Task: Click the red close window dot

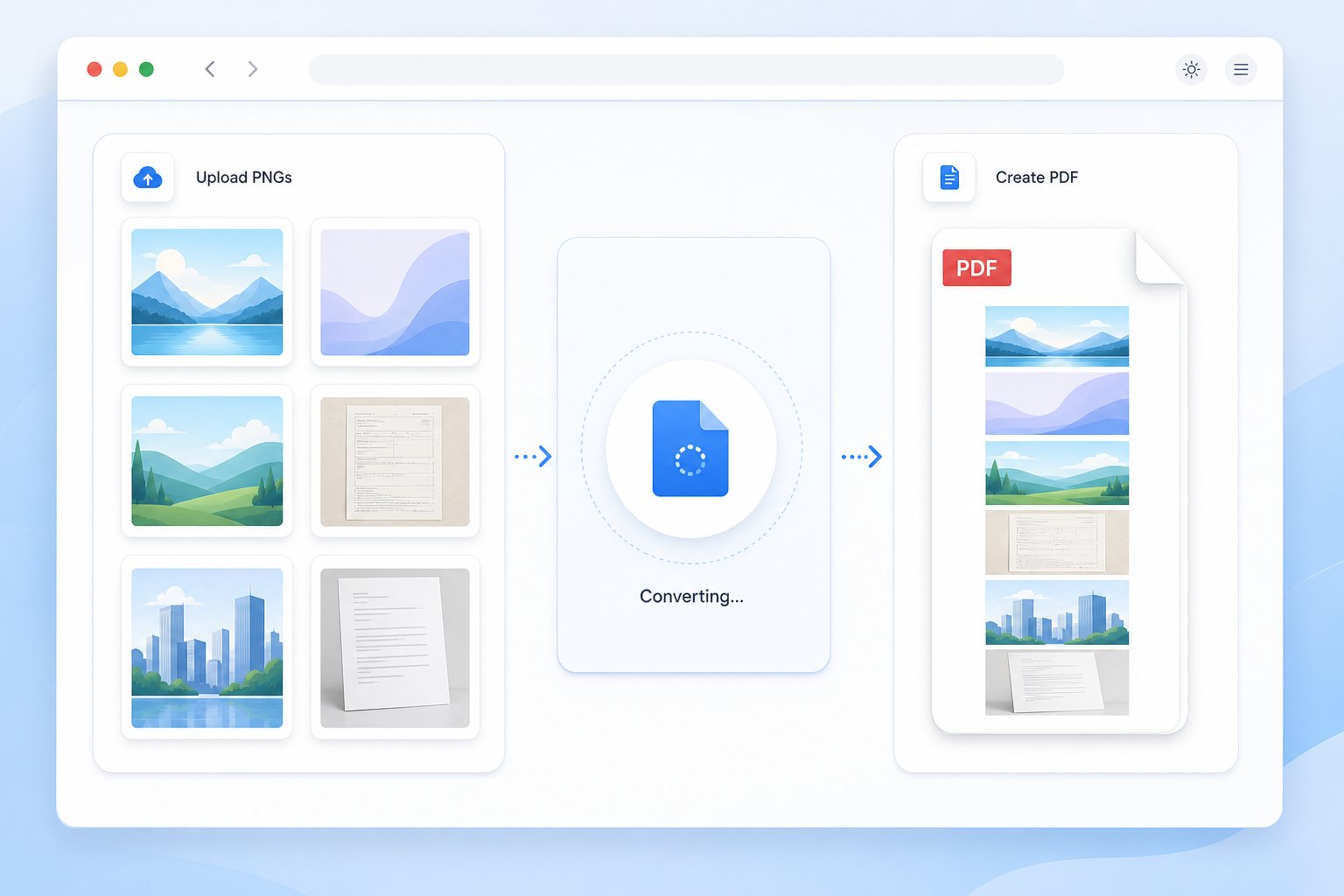Action: (x=94, y=69)
